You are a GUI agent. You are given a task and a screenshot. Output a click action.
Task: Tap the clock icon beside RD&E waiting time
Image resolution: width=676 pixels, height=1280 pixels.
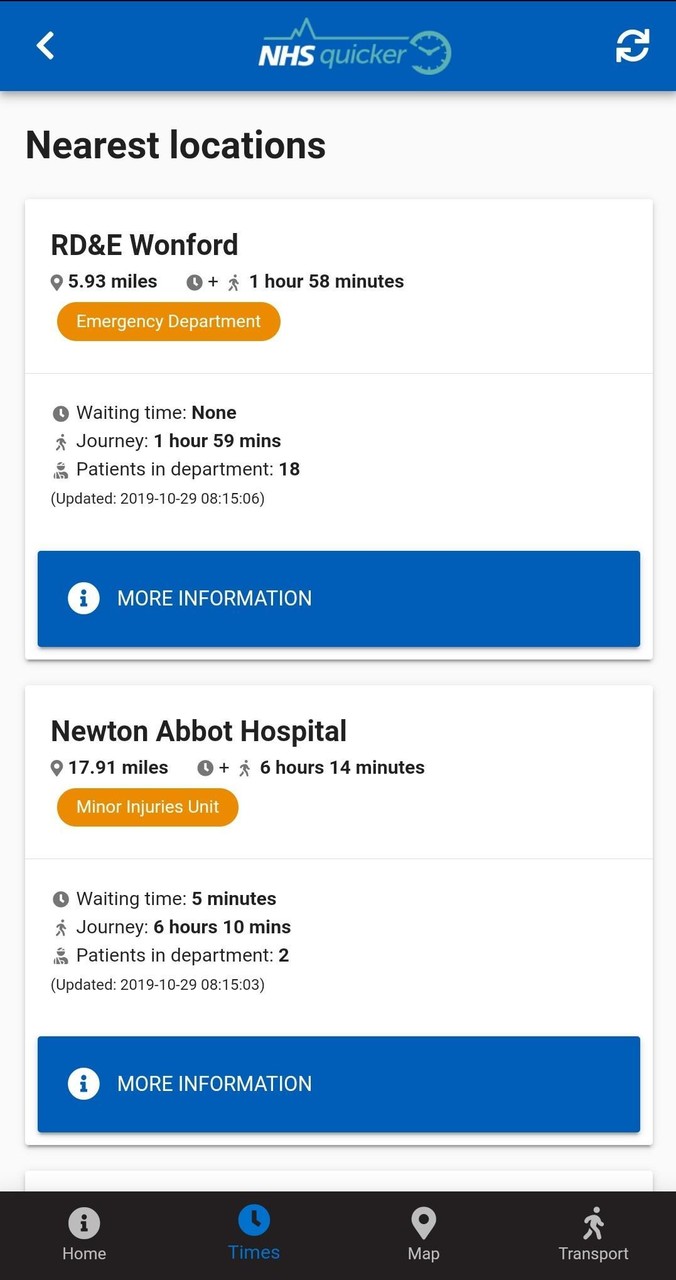point(60,412)
